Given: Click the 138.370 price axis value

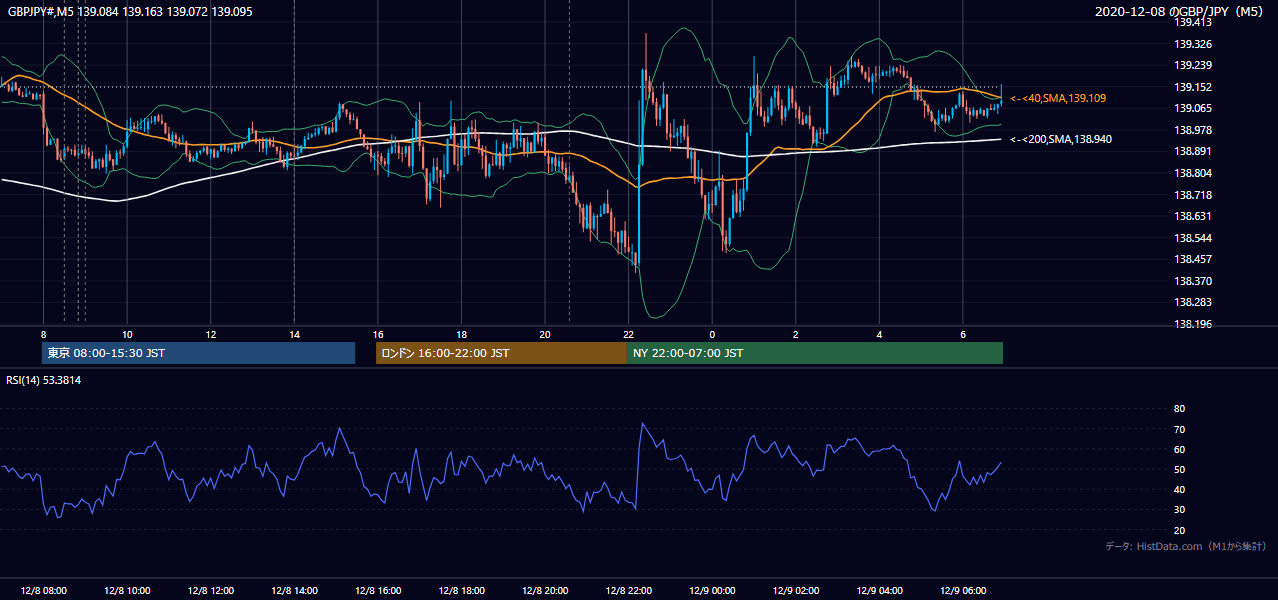Looking at the screenshot, I should (x=1193, y=281).
